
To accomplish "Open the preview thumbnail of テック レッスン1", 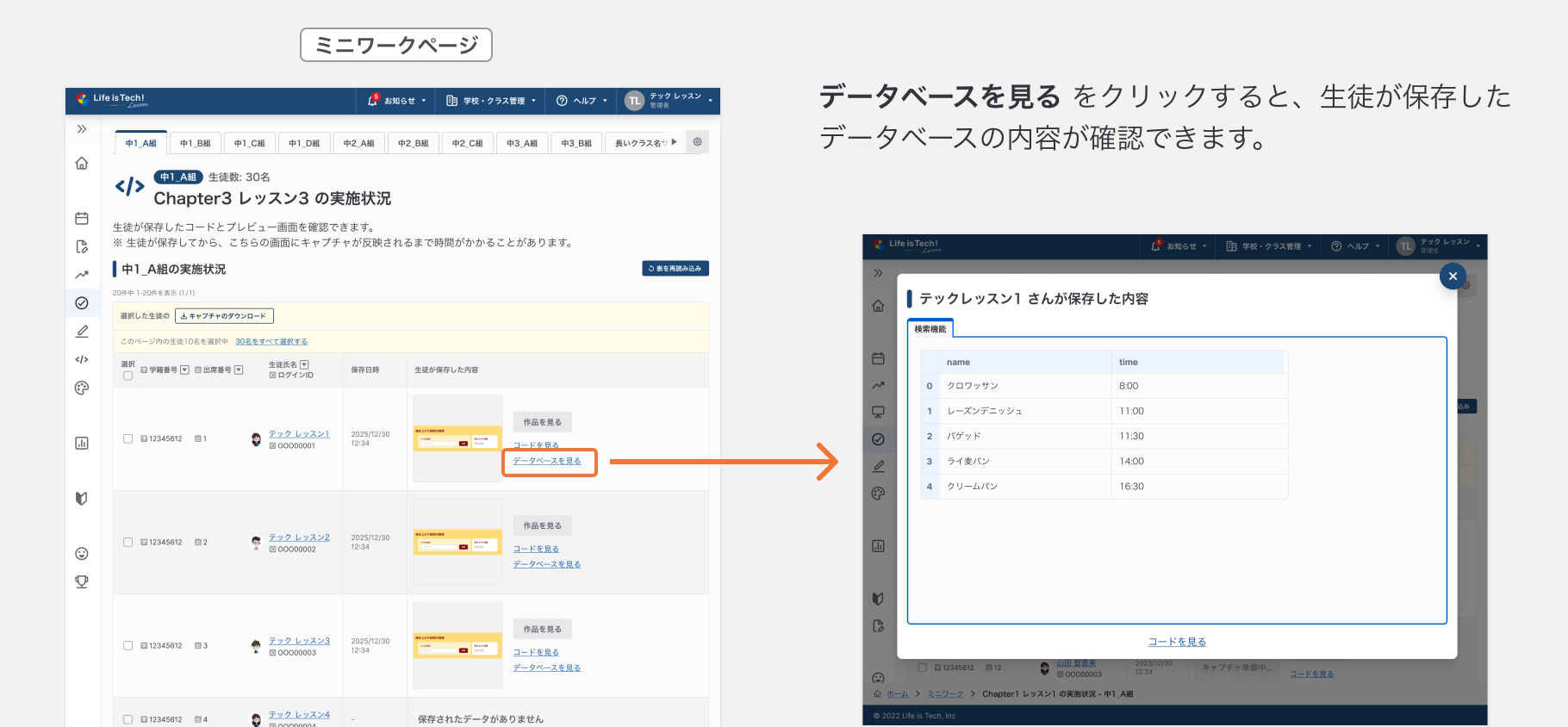I will tap(457, 438).
